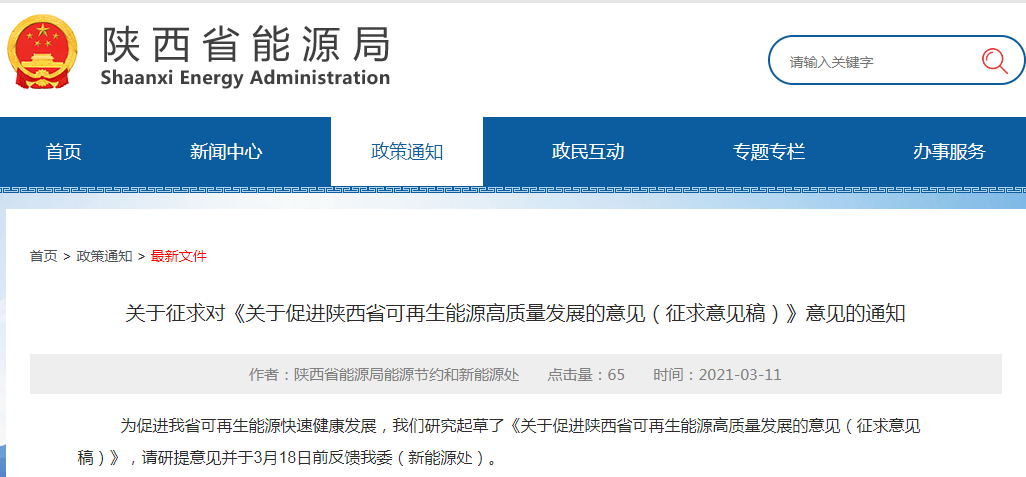Open the 办事服务 navigation item
Viewport: 1026px width, 477px height.
click(x=949, y=152)
